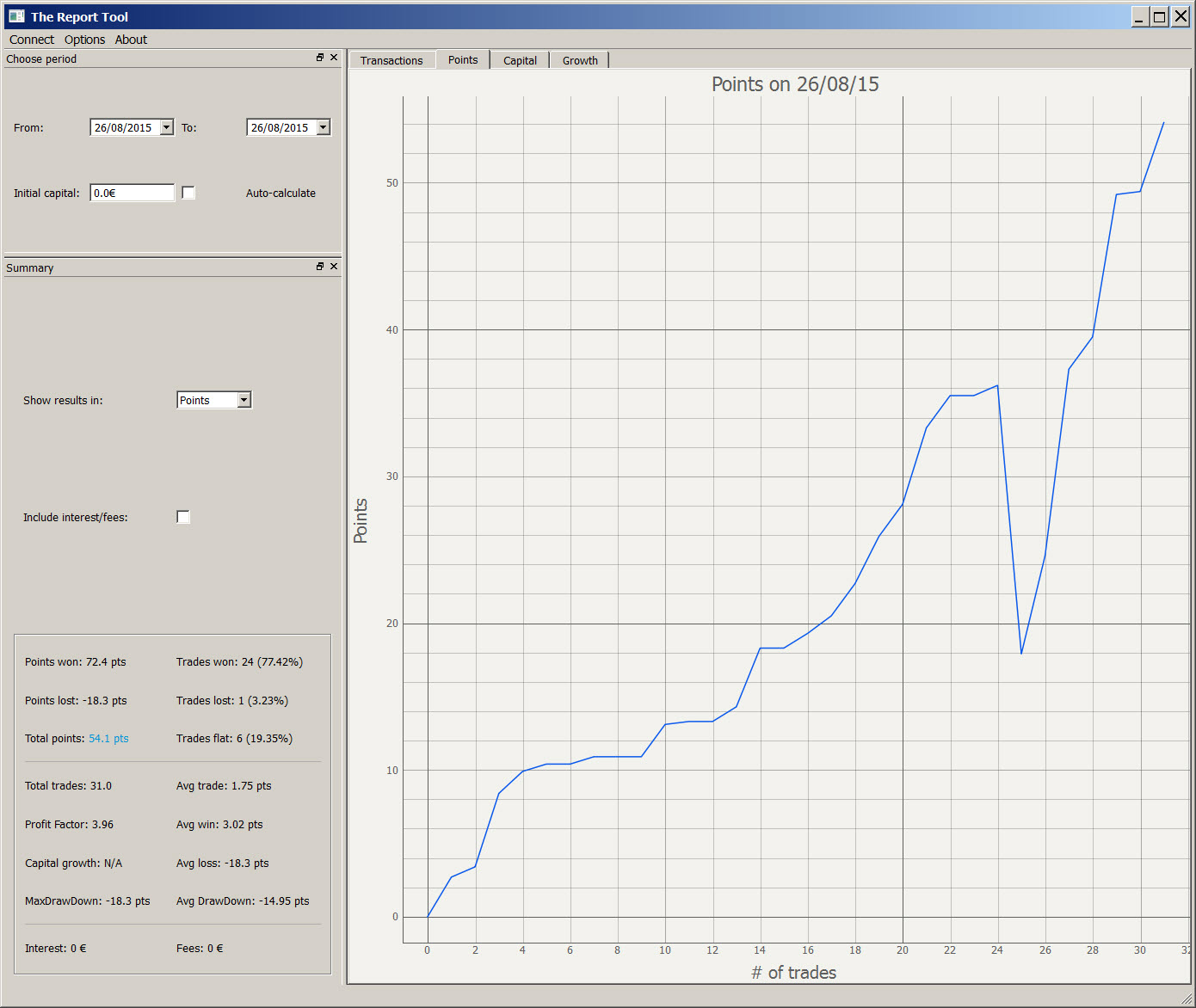The image size is (1196, 1008).
Task: Open the Connect menu
Action: pyautogui.click(x=32, y=40)
